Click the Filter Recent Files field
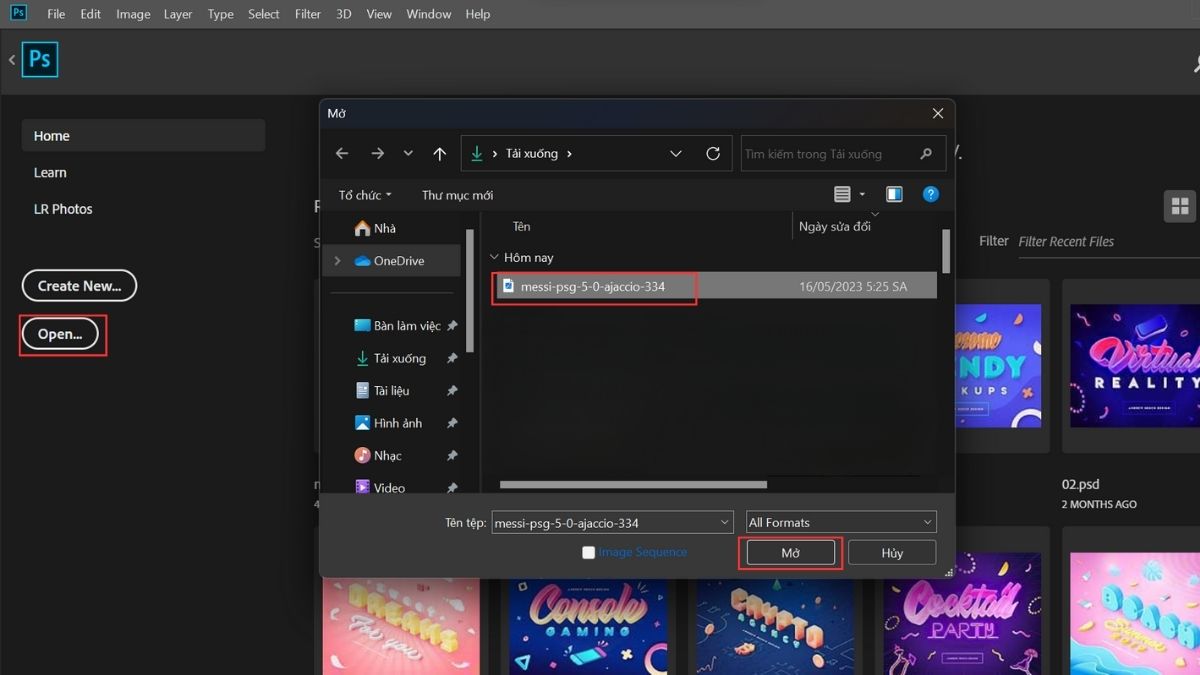Screen dimensions: 1200x675 pyautogui.click(x=1108, y=241)
